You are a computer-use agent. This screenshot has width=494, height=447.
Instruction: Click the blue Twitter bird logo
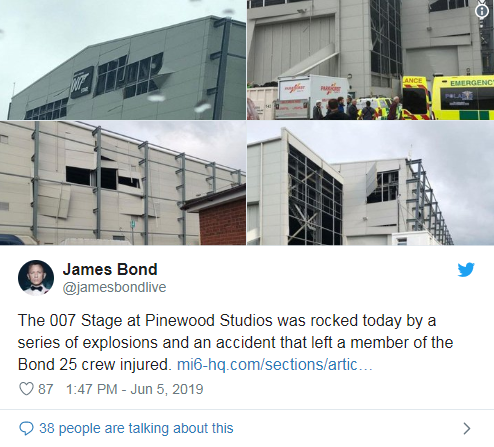466,269
